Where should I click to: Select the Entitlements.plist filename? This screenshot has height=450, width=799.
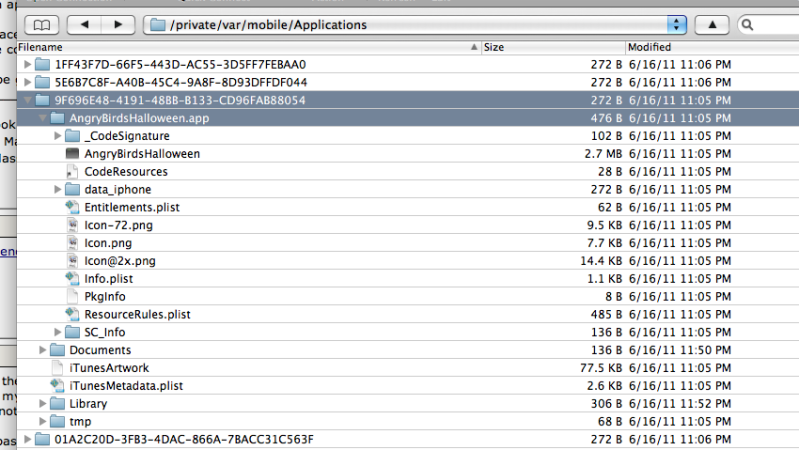pos(132,207)
